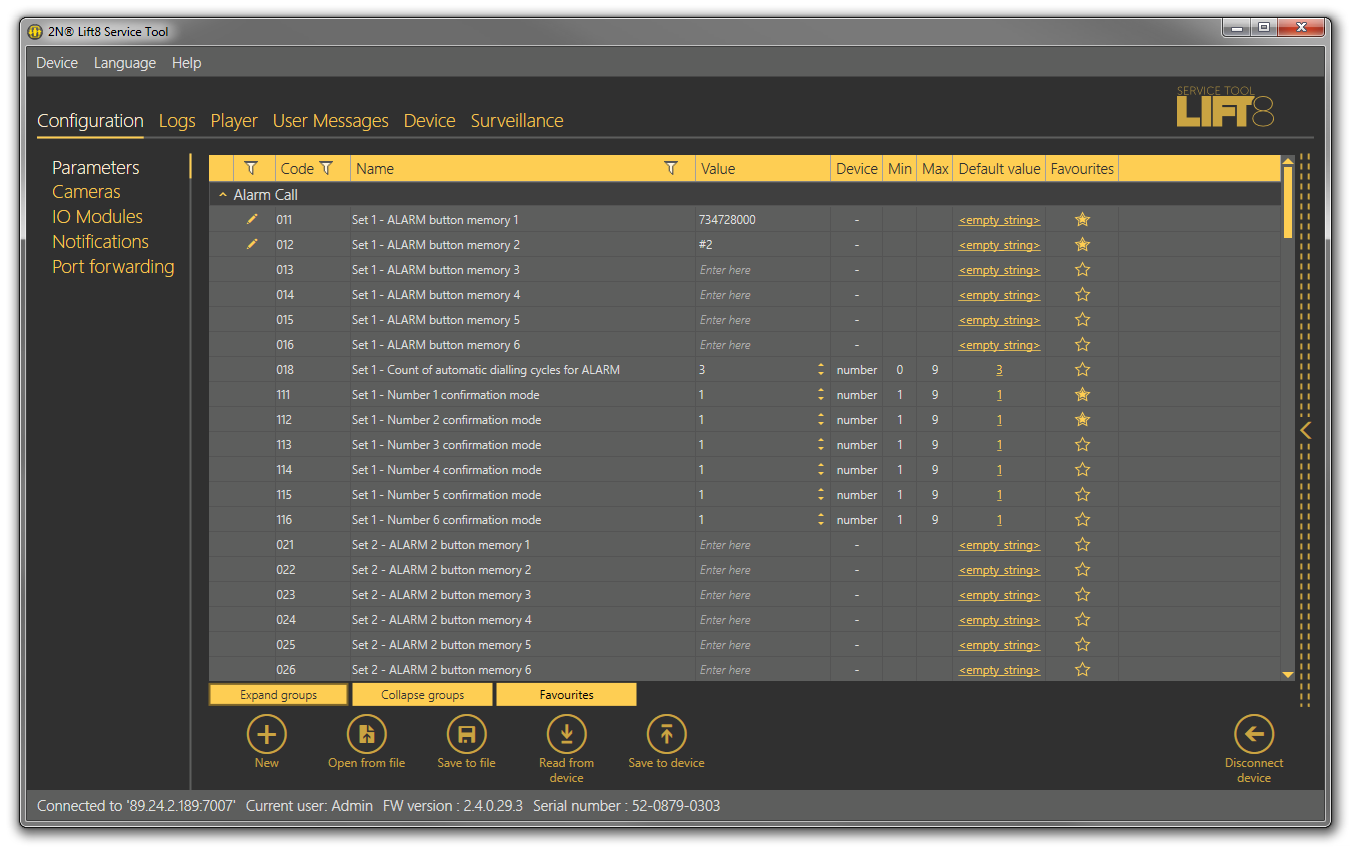
Task: Open the Name column filter icon
Action: pos(671,168)
